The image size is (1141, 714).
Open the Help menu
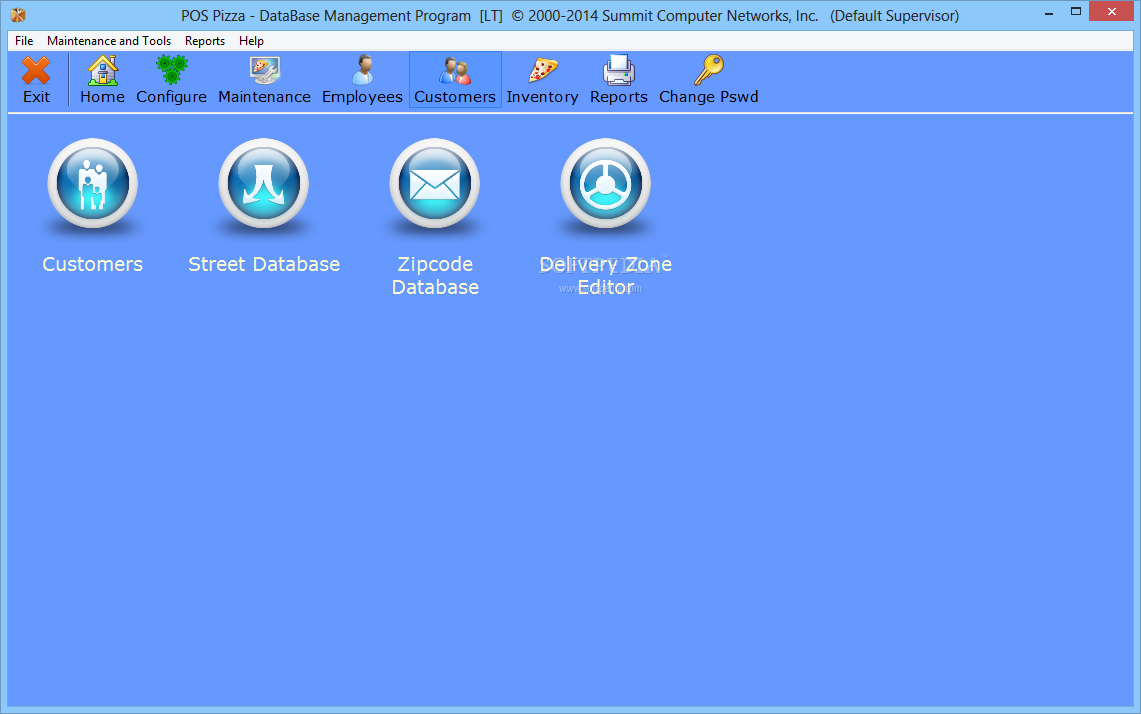(251, 41)
